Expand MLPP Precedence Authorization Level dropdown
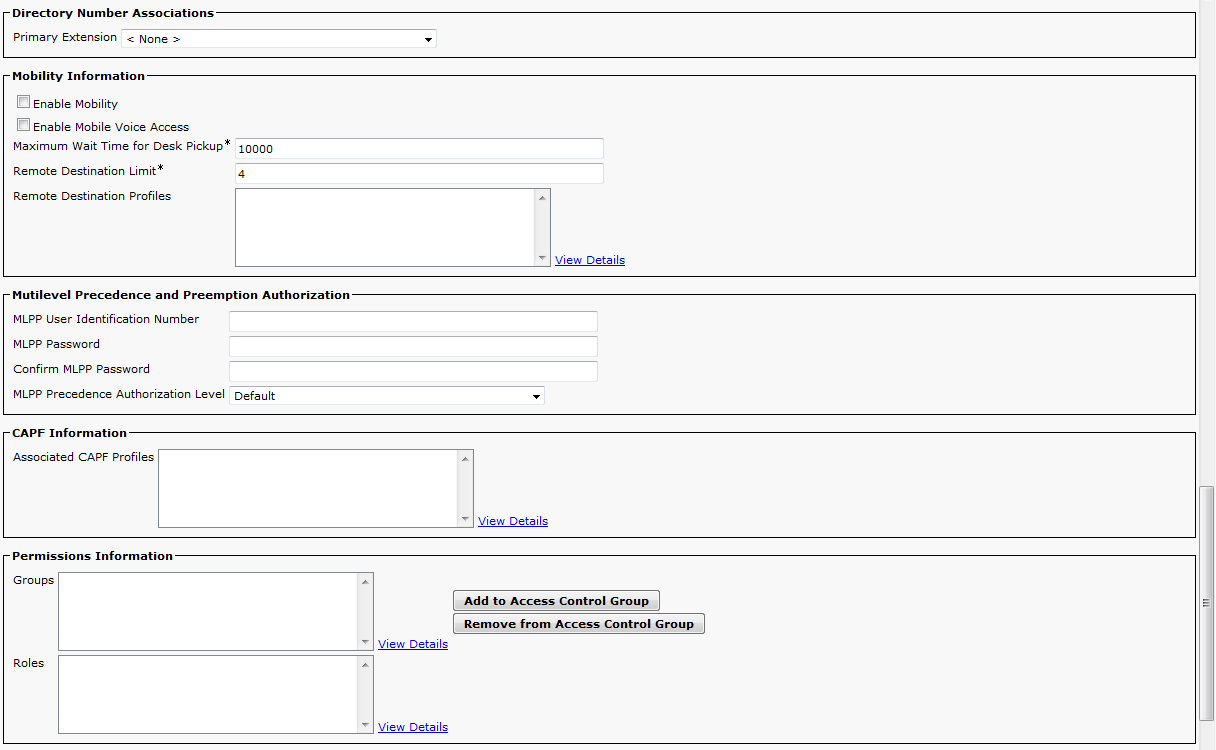 (x=387, y=396)
